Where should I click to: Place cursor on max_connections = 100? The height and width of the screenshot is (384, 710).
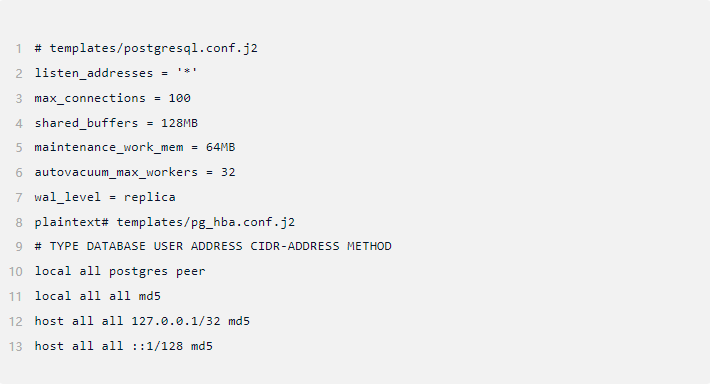point(112,98)
